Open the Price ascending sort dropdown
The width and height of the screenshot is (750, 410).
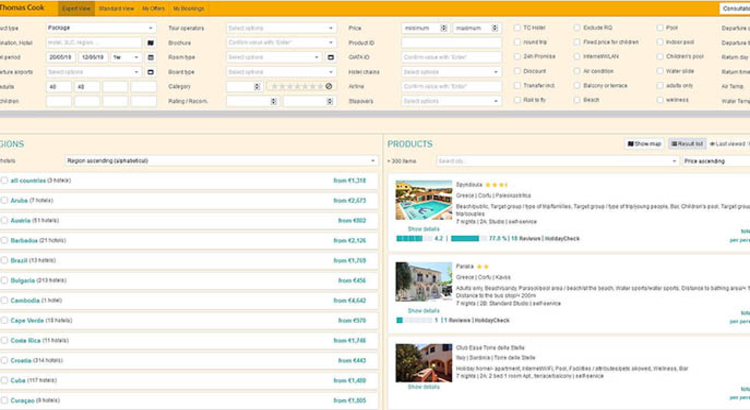(x=716, y=161)
